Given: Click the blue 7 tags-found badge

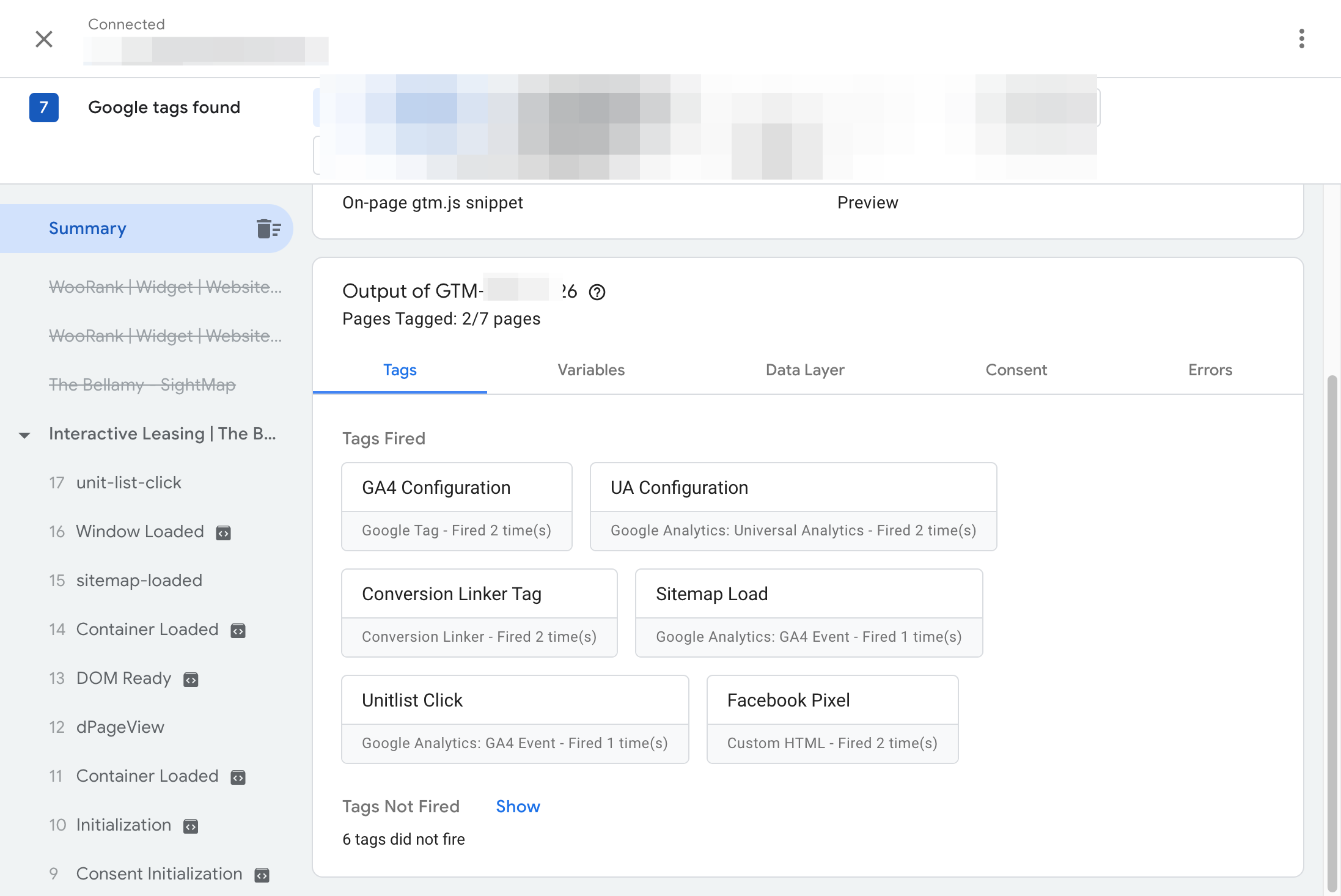Looking at the screenshot, I should 44,108.
